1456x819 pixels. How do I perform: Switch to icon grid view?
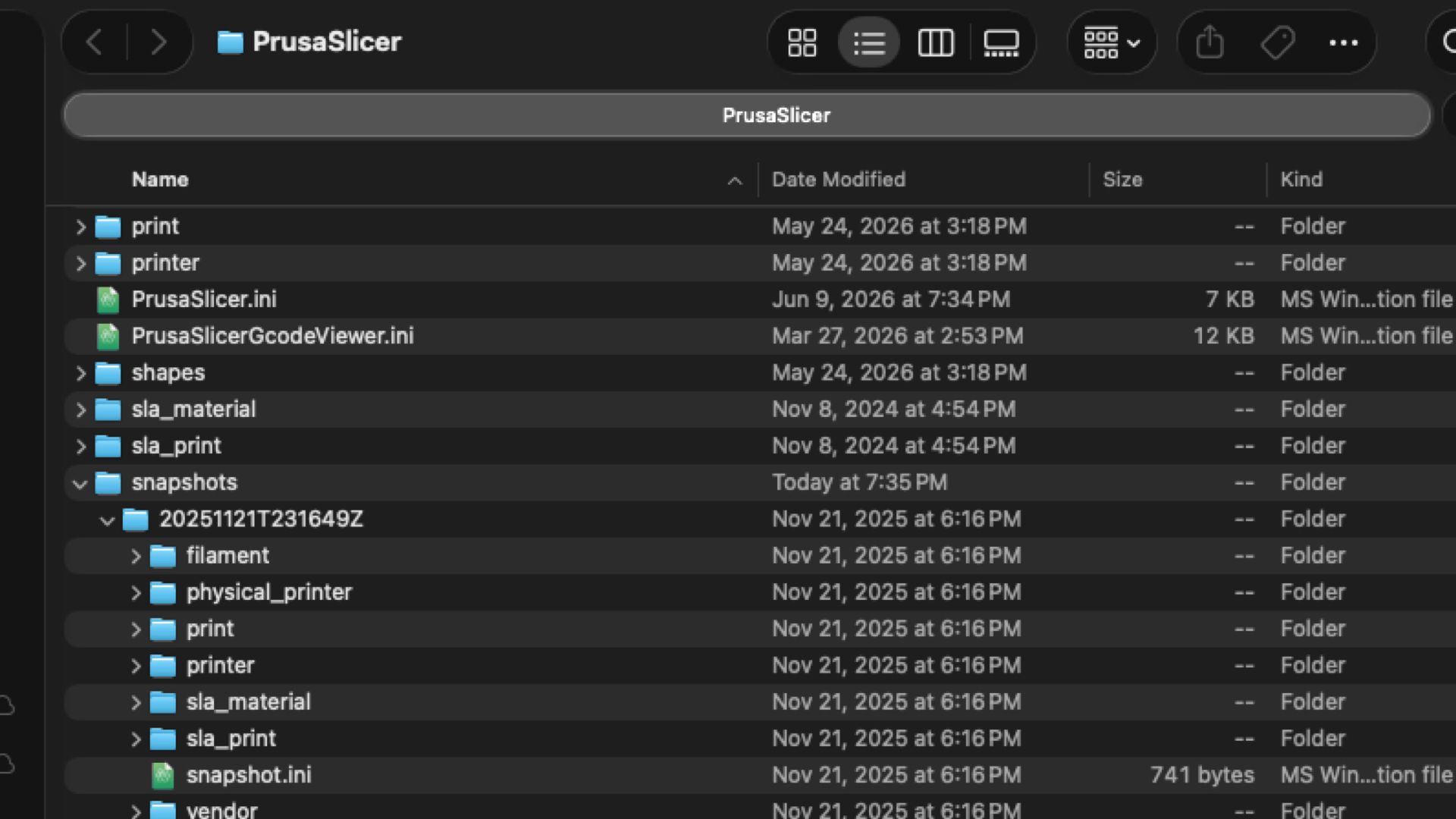pos(802,42)
